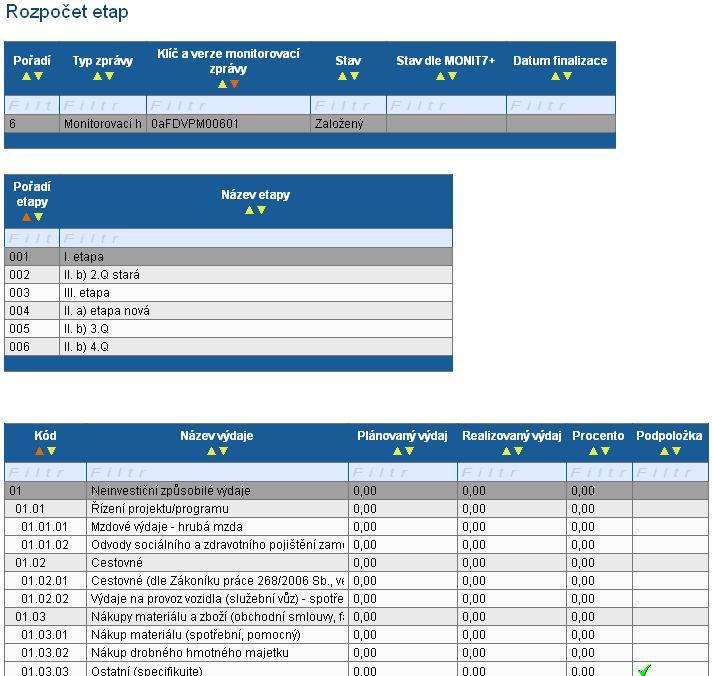The height and width of the screenshot is (676, 712).
Task: Focus filter under Klíč a verze column
Action: point(228,105)
